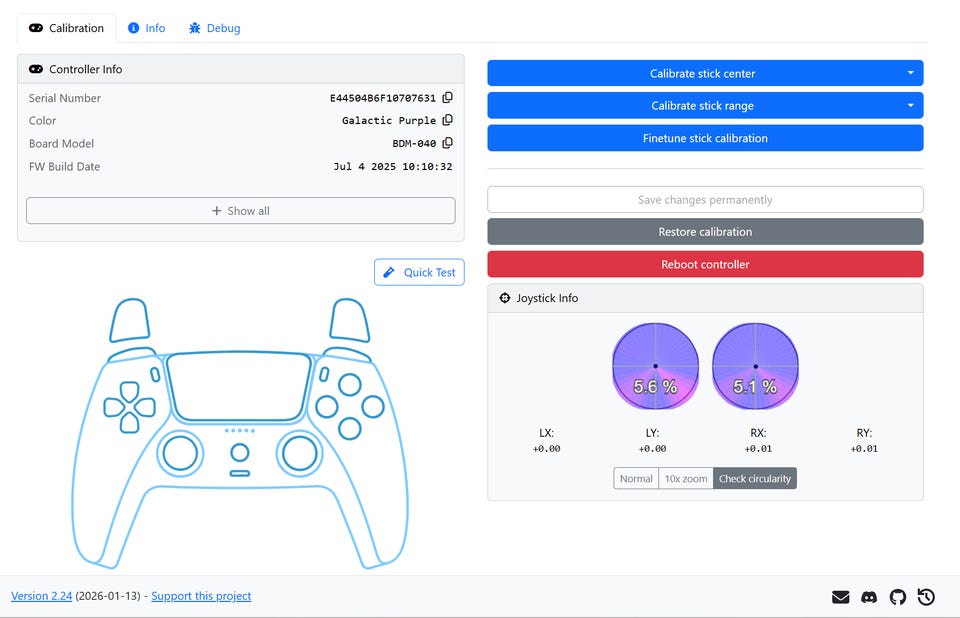Select Check circularity view mode

point(755,478)
